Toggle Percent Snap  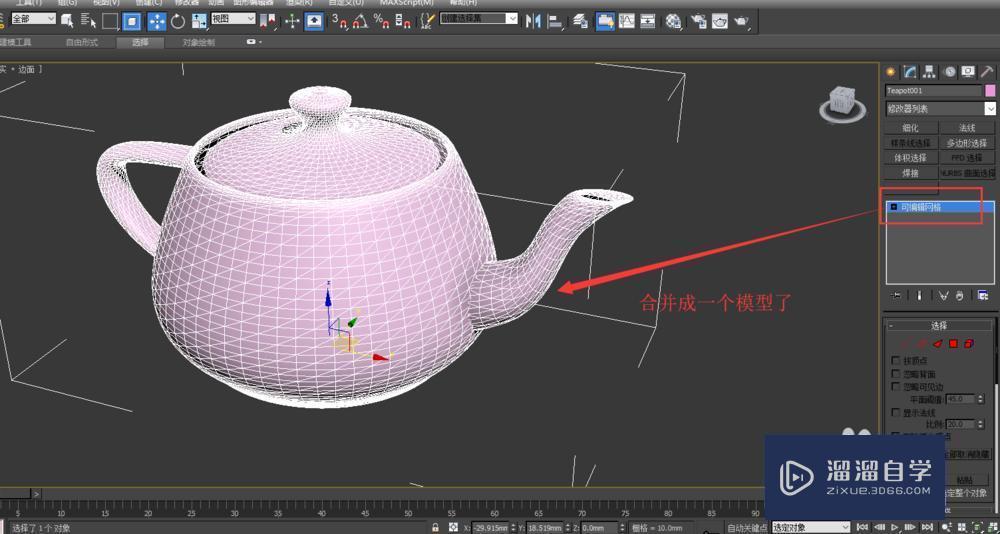(x=382, y=20)
